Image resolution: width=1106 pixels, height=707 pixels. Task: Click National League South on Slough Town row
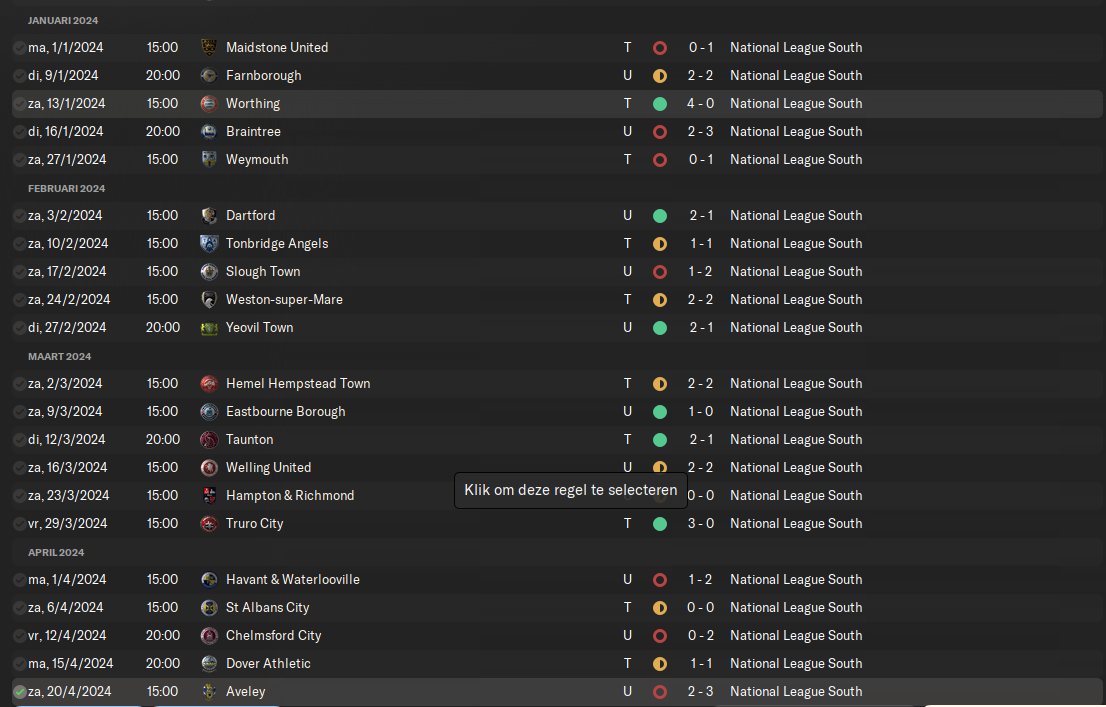point(796,272)
